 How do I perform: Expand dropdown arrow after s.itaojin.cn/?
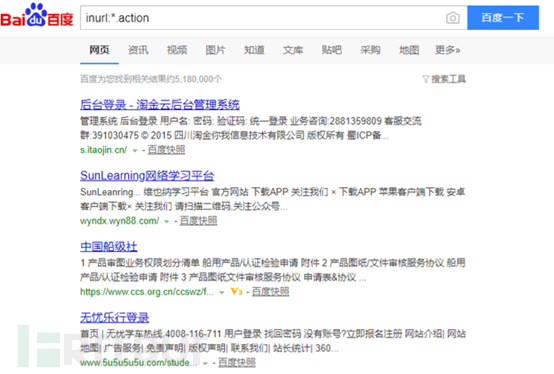click(x=135, y=150)
